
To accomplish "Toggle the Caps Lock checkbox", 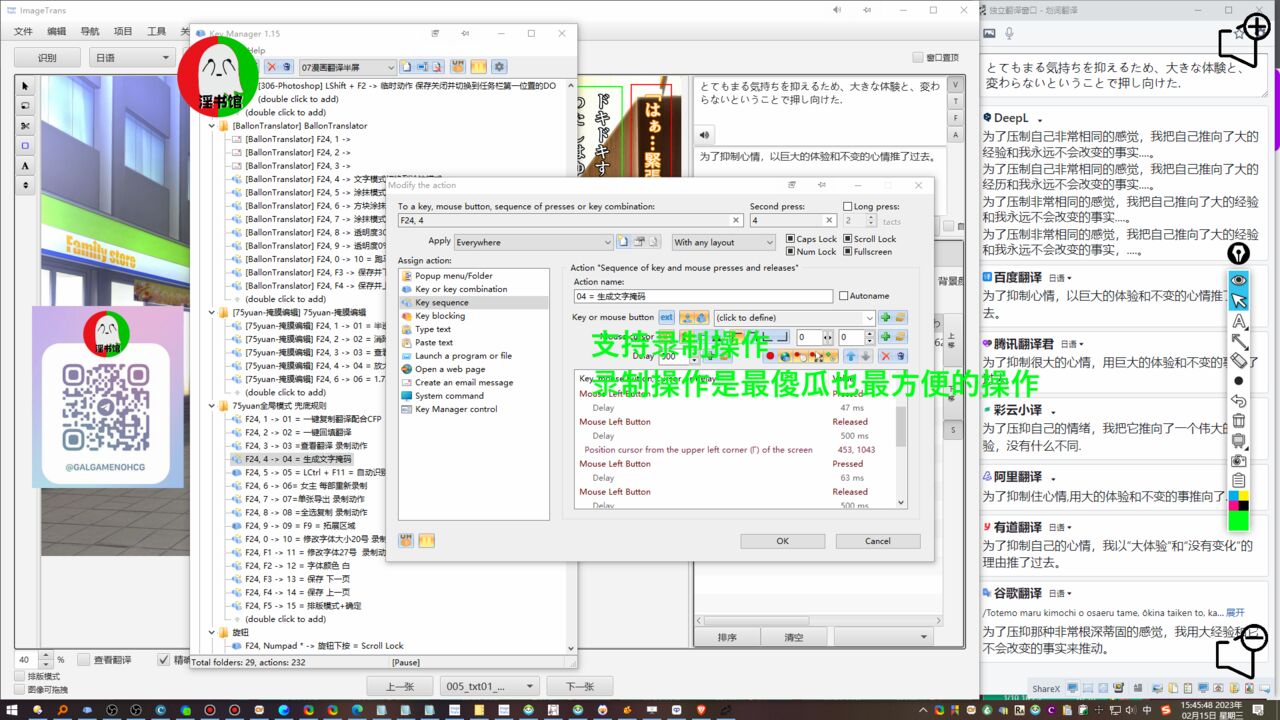I will [790, 239].
